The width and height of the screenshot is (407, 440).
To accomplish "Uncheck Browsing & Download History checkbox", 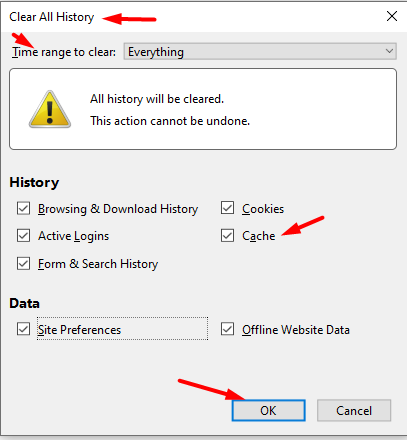I will click(x=23, y=208).
